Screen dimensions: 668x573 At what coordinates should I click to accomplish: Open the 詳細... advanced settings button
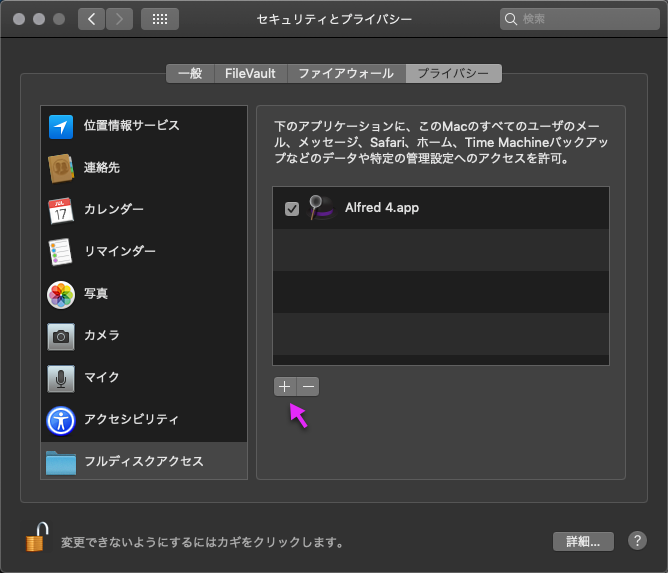pyautogui.click(x=583, y=541)
